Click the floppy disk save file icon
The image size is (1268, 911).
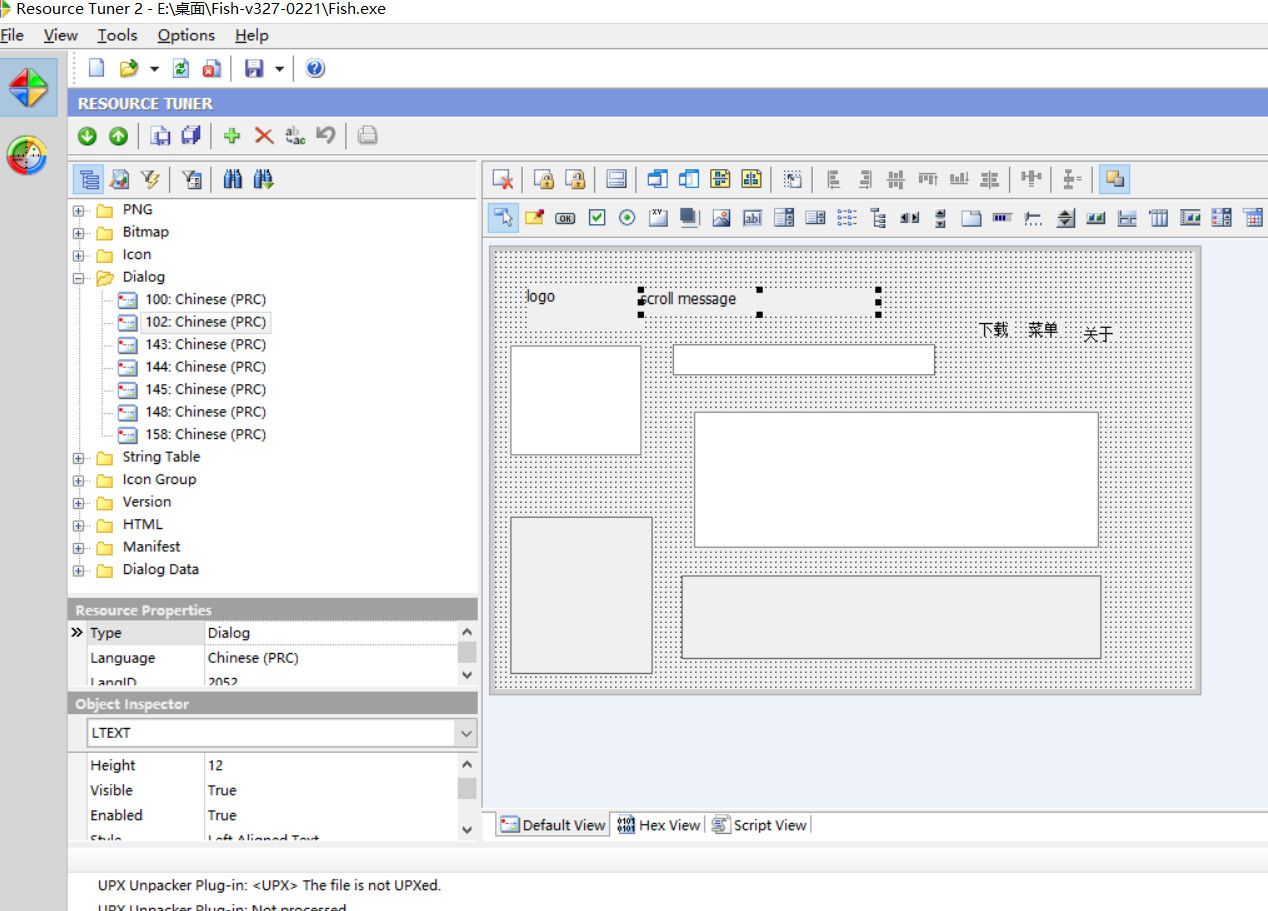click(254, 68)
